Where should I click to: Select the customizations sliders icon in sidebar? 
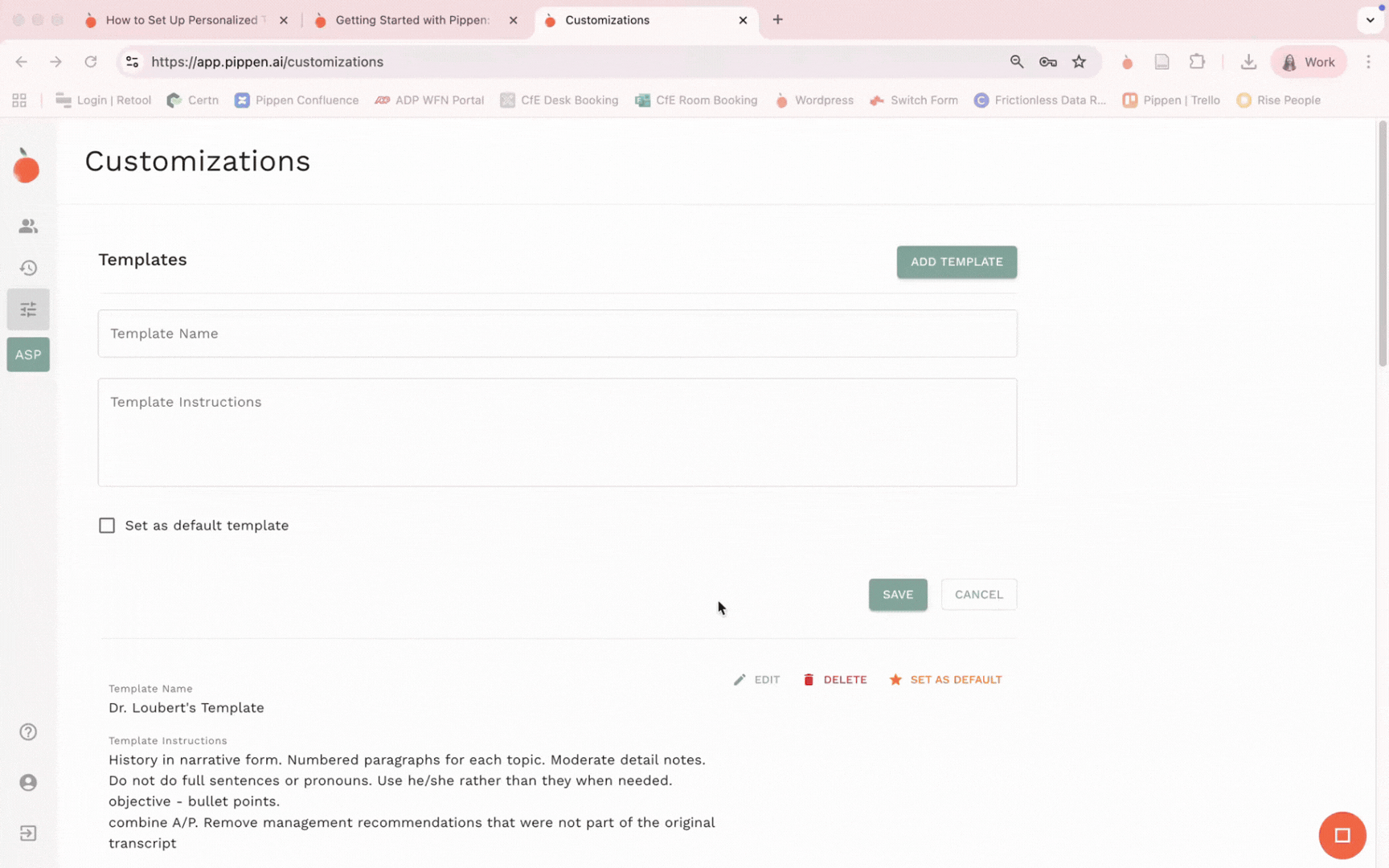(28, 309)
